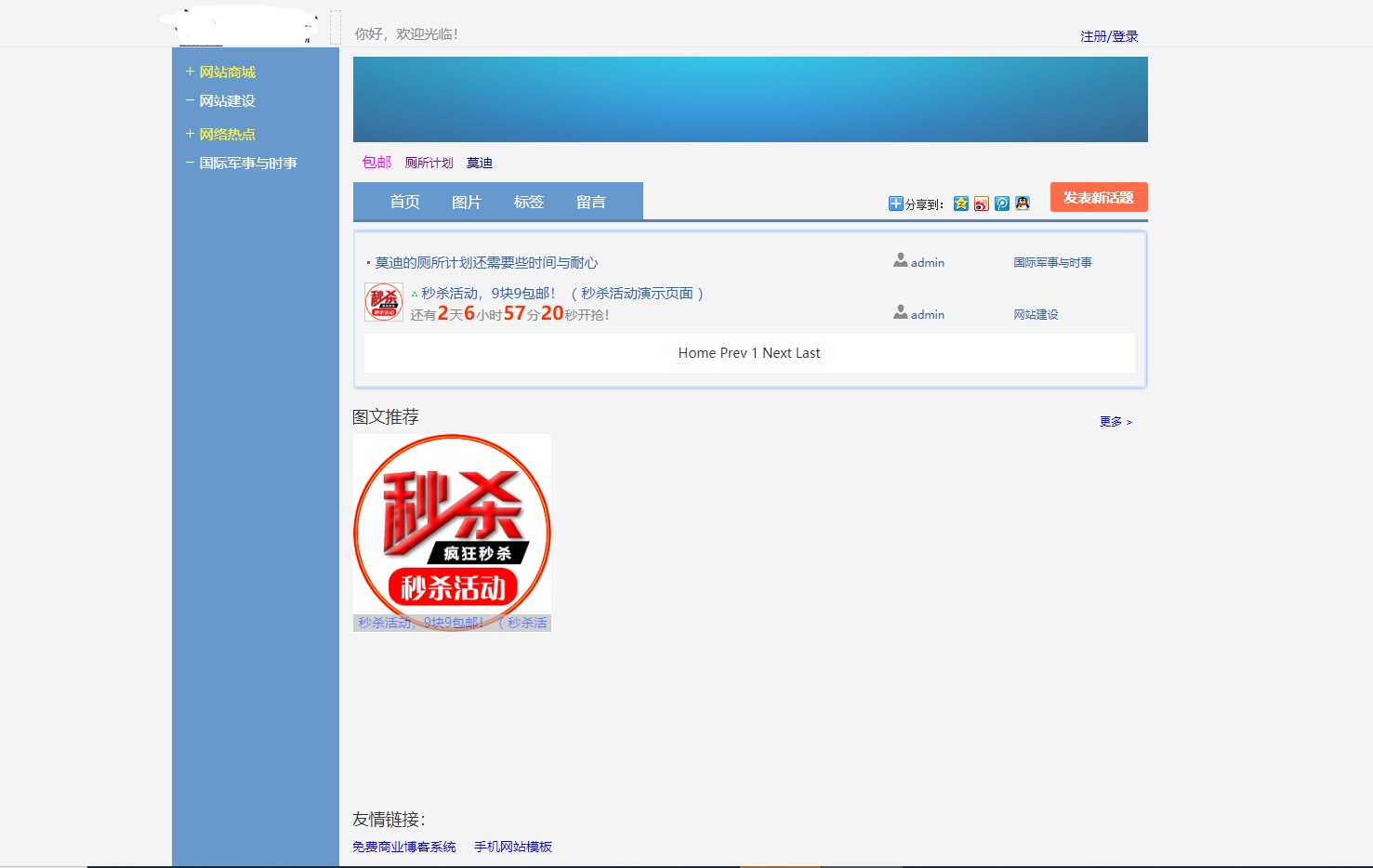This screenshot has width=1373, height=868.
Task: Share to Tencent Weibo icon
Action: pyautogui.click(x=1002, y=204)
